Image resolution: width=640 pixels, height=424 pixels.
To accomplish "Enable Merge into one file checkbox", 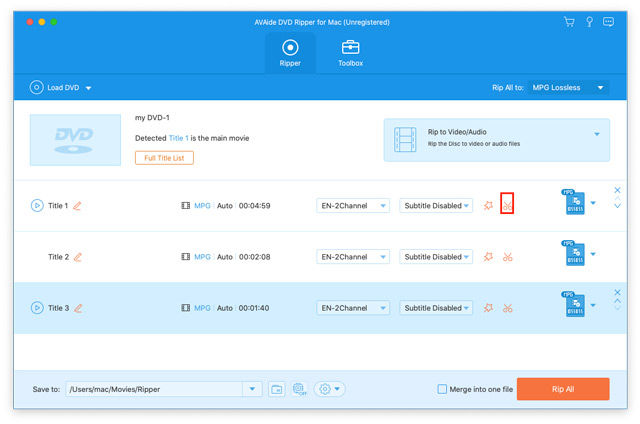I will 442,389.
